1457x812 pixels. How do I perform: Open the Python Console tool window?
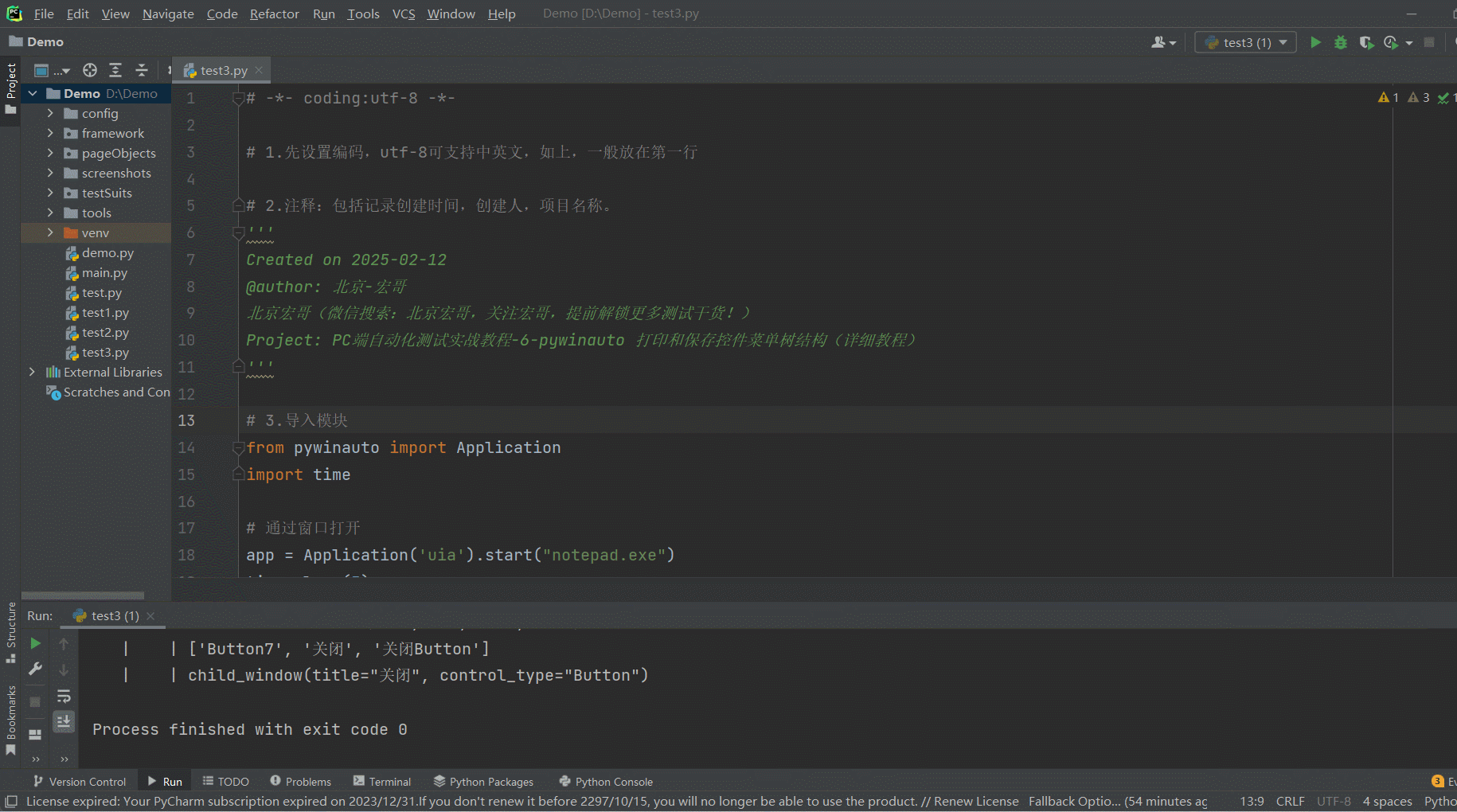pyautogui.click(x=606, y=782)
